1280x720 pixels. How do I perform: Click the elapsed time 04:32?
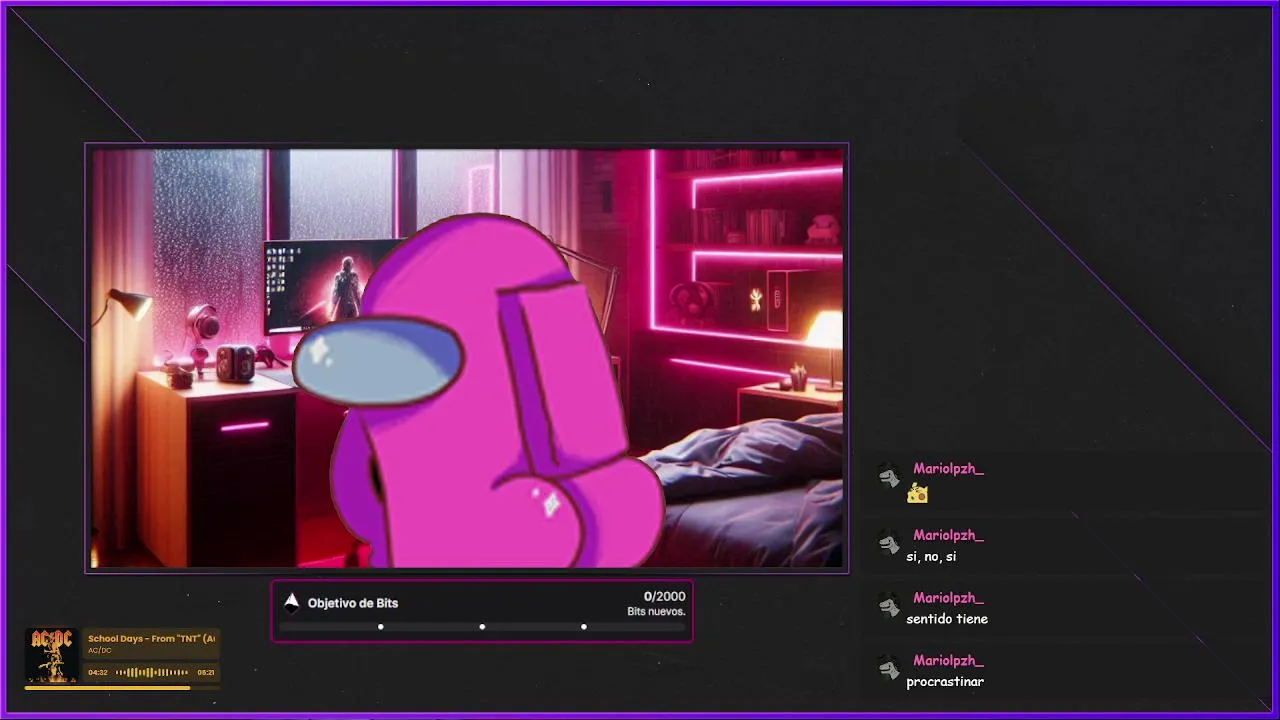[x=98, y=672]
